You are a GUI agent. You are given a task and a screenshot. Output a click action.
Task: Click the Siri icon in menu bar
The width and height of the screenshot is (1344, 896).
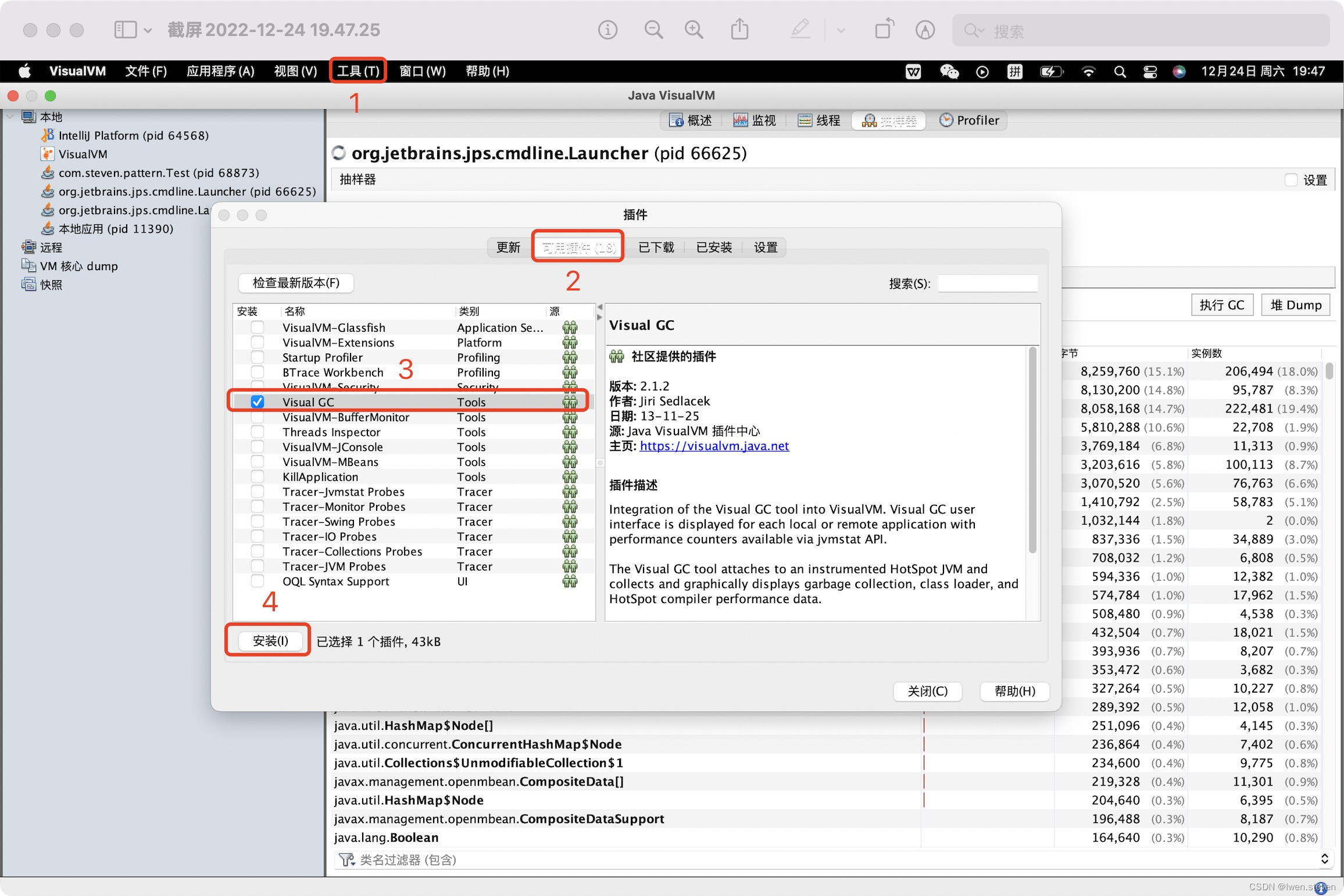(x=1179, y=71)
